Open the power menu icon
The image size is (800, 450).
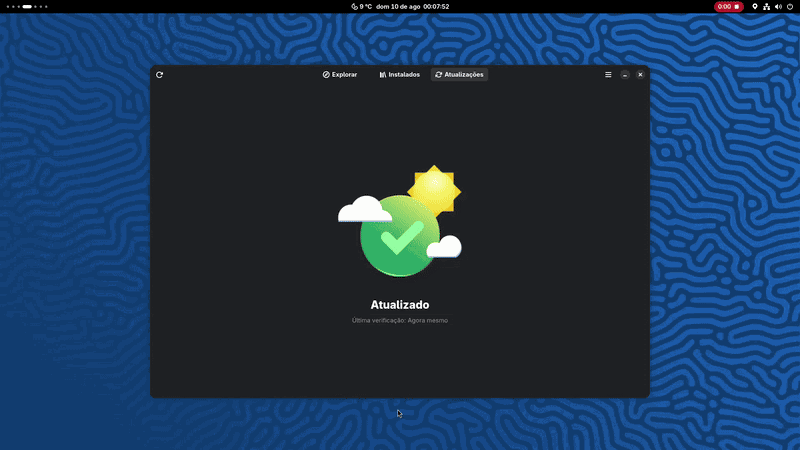click(x=790, y=7)
